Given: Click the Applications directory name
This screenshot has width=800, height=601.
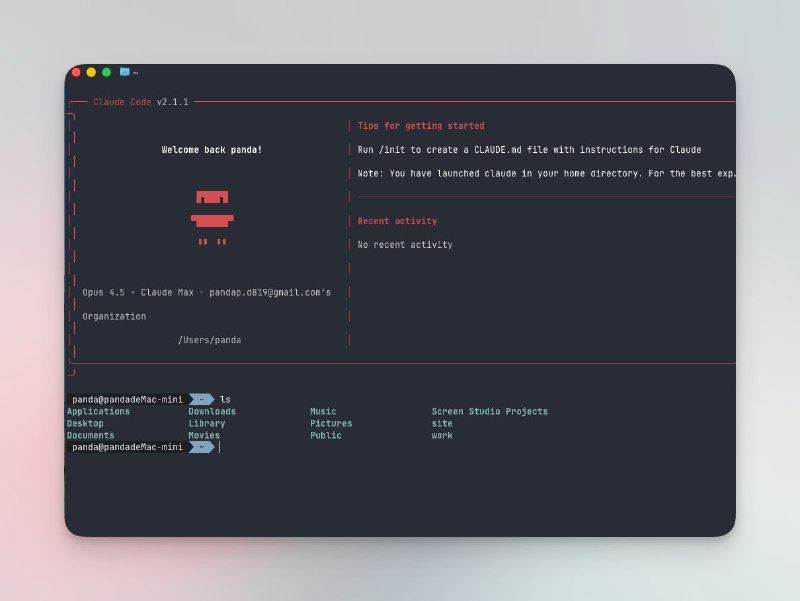Looking at the screenshot, I should point(98,411).
